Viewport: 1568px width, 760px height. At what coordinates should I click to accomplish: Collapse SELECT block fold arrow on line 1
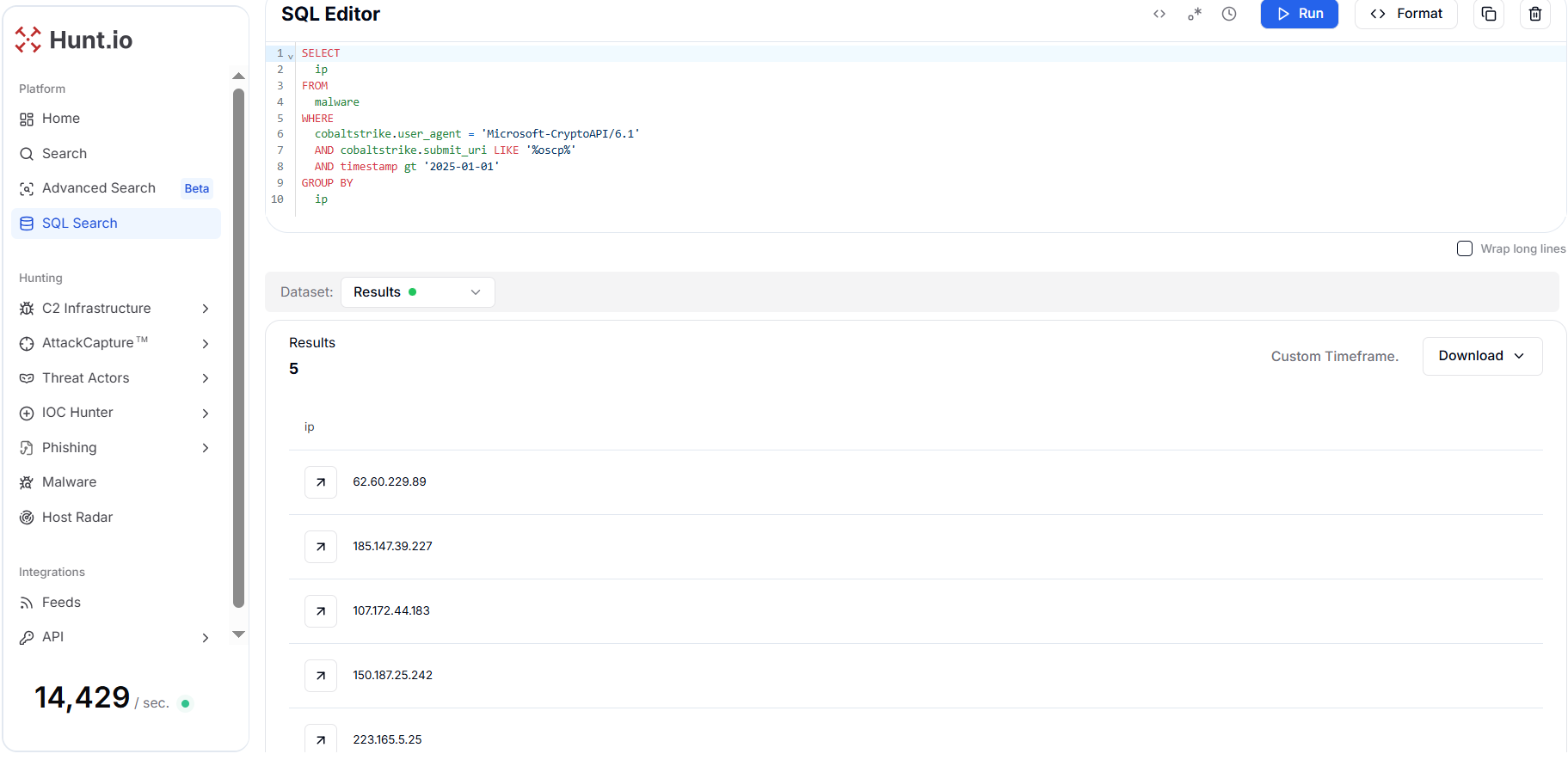(291, 56)
